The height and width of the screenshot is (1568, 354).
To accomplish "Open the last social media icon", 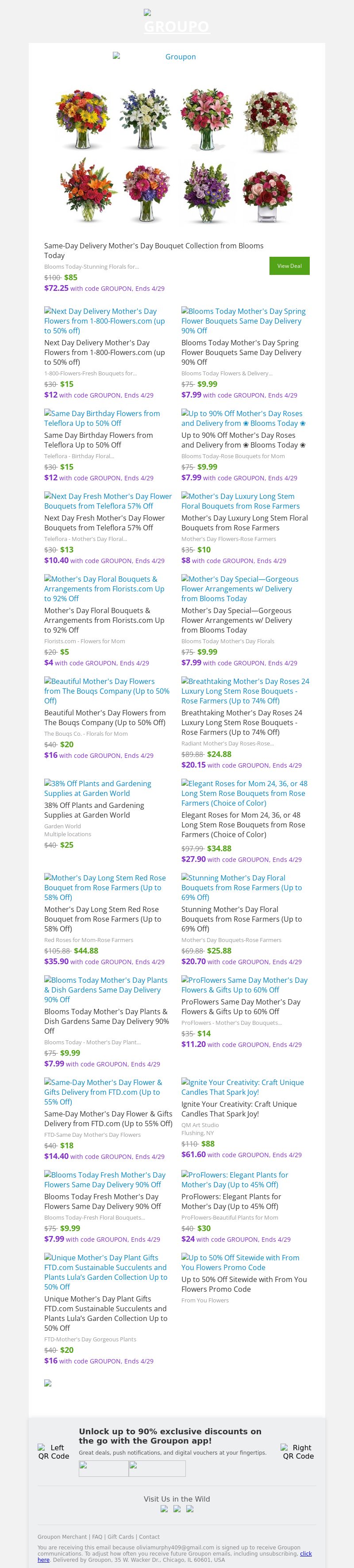I will point(190,1509).
